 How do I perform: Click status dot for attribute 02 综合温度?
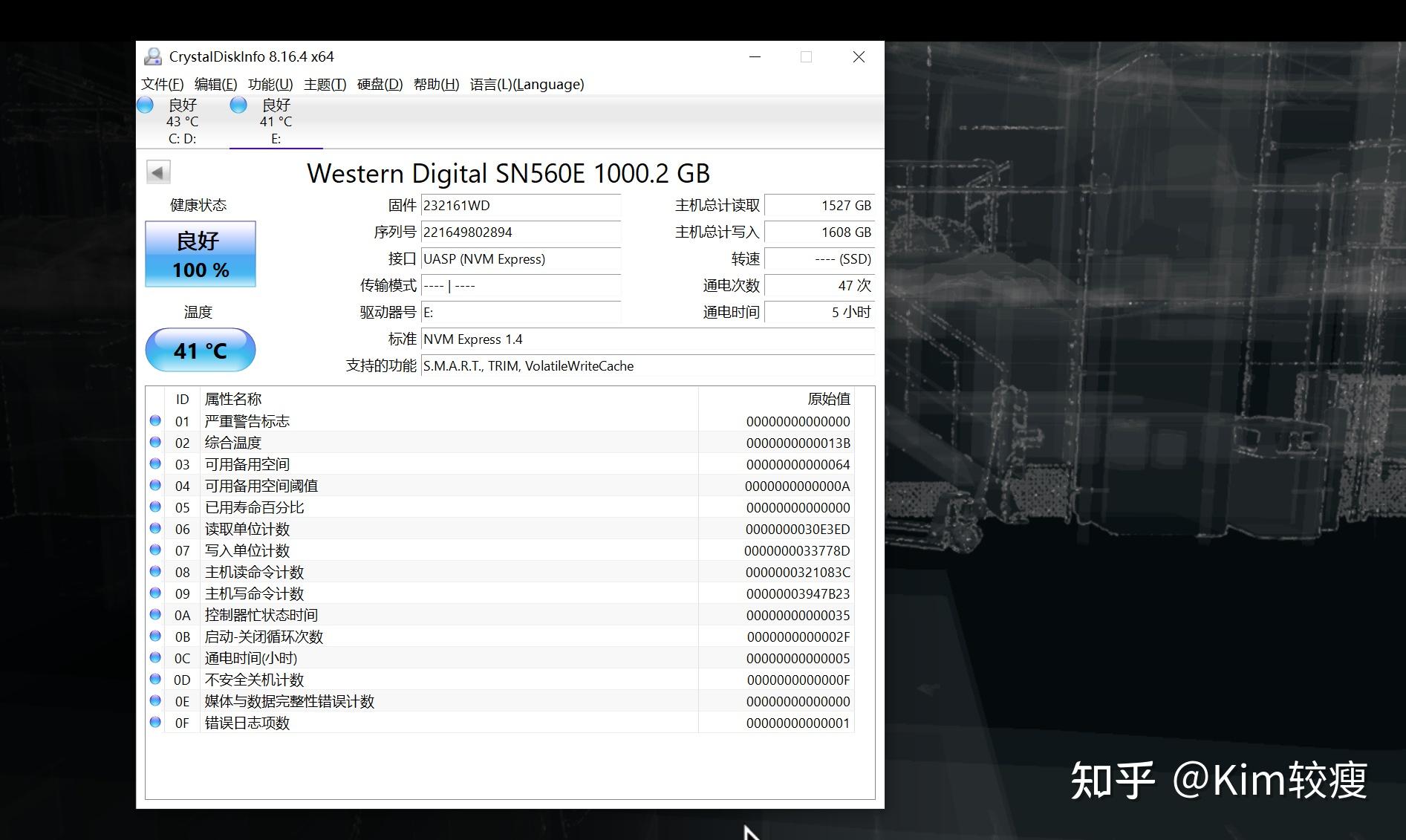point(155,442)
